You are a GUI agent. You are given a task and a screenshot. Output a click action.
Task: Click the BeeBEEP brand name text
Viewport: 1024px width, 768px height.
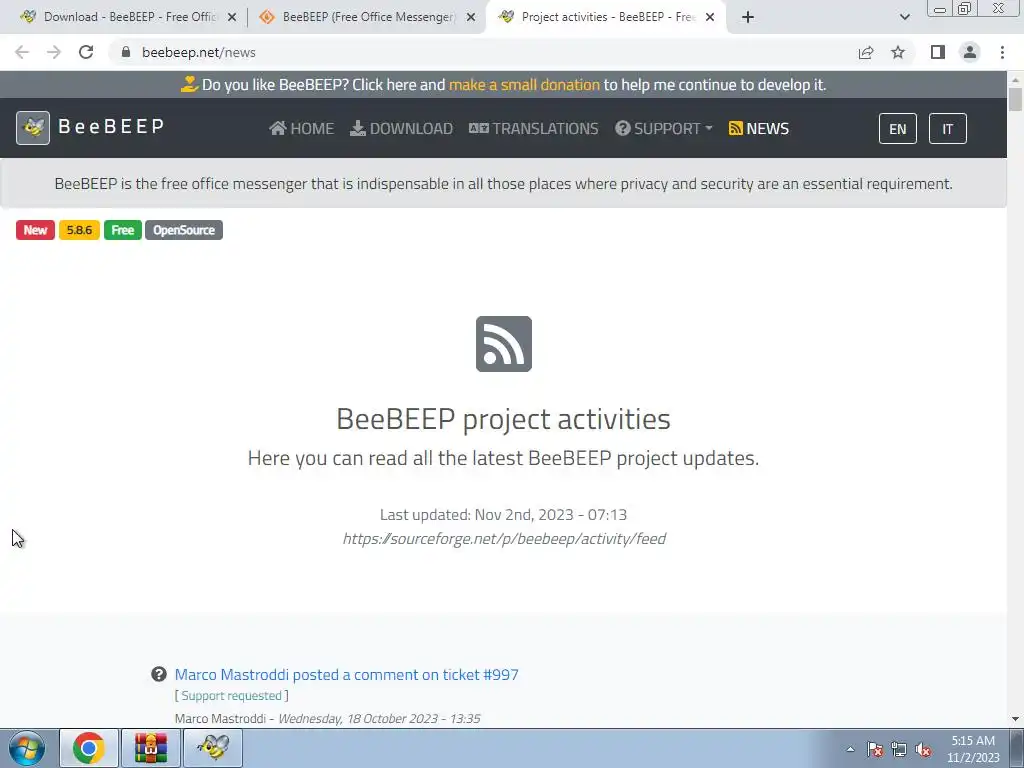point(111,126)
